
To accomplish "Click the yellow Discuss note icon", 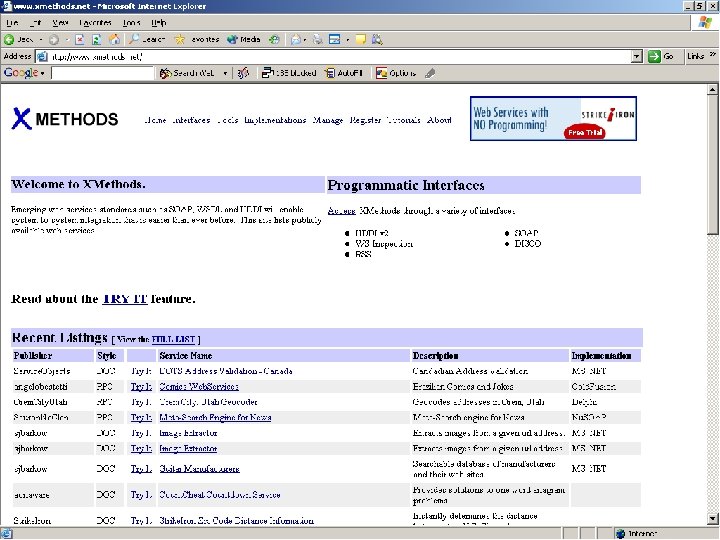I will (360, 39).
